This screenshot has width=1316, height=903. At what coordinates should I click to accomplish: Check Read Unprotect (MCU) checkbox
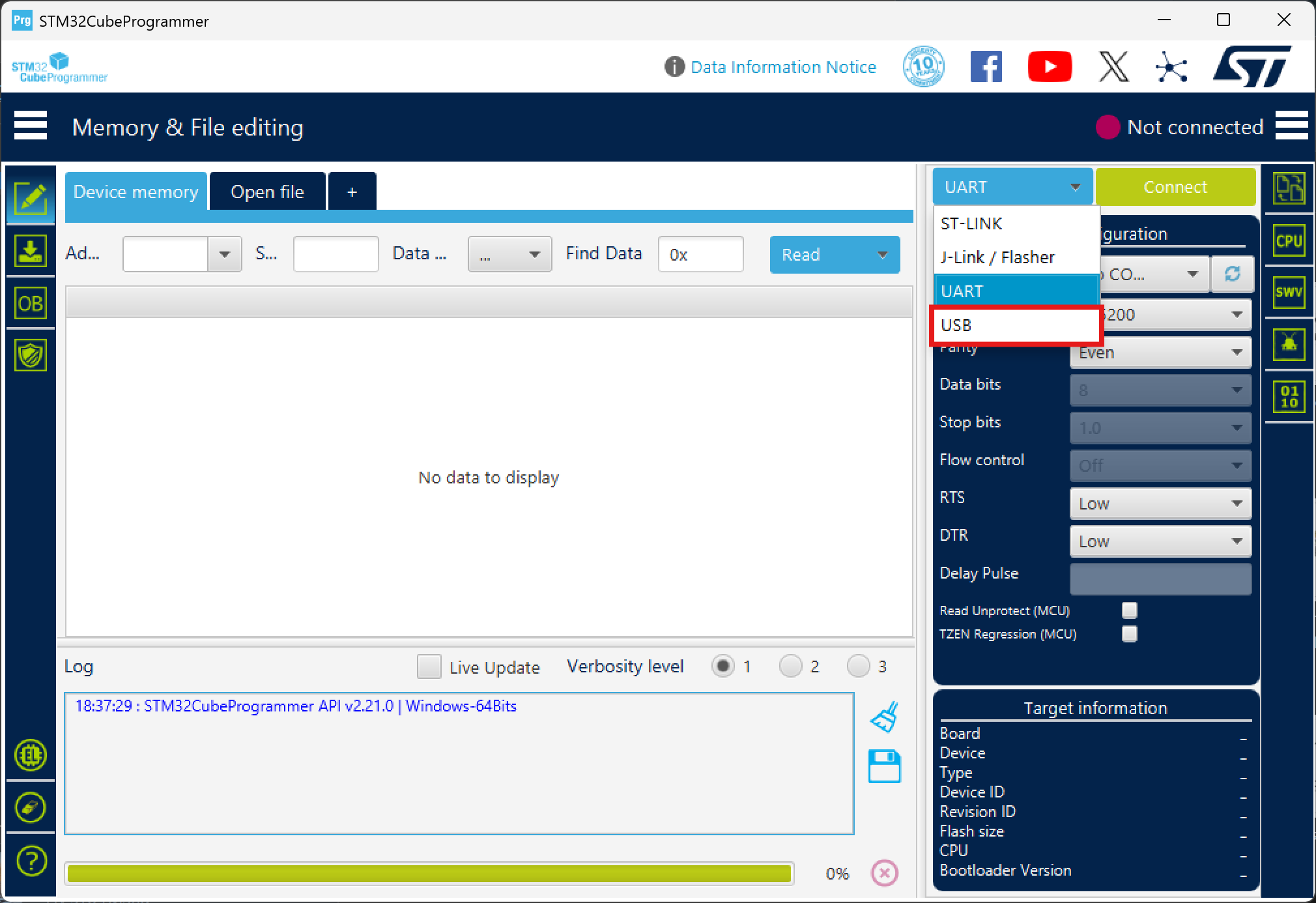tap(1129, 610)
